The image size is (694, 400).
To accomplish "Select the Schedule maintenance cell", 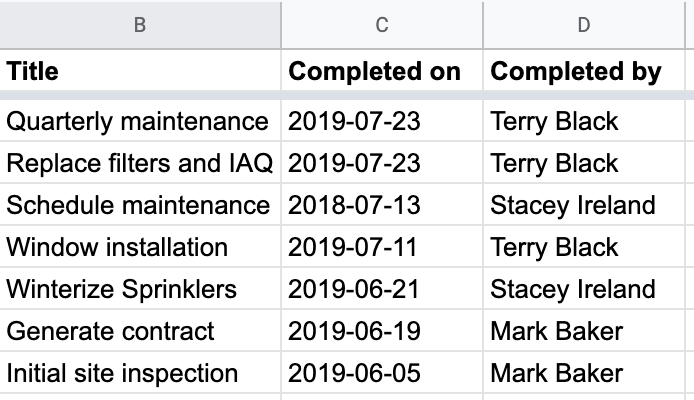I will [140, 205].
